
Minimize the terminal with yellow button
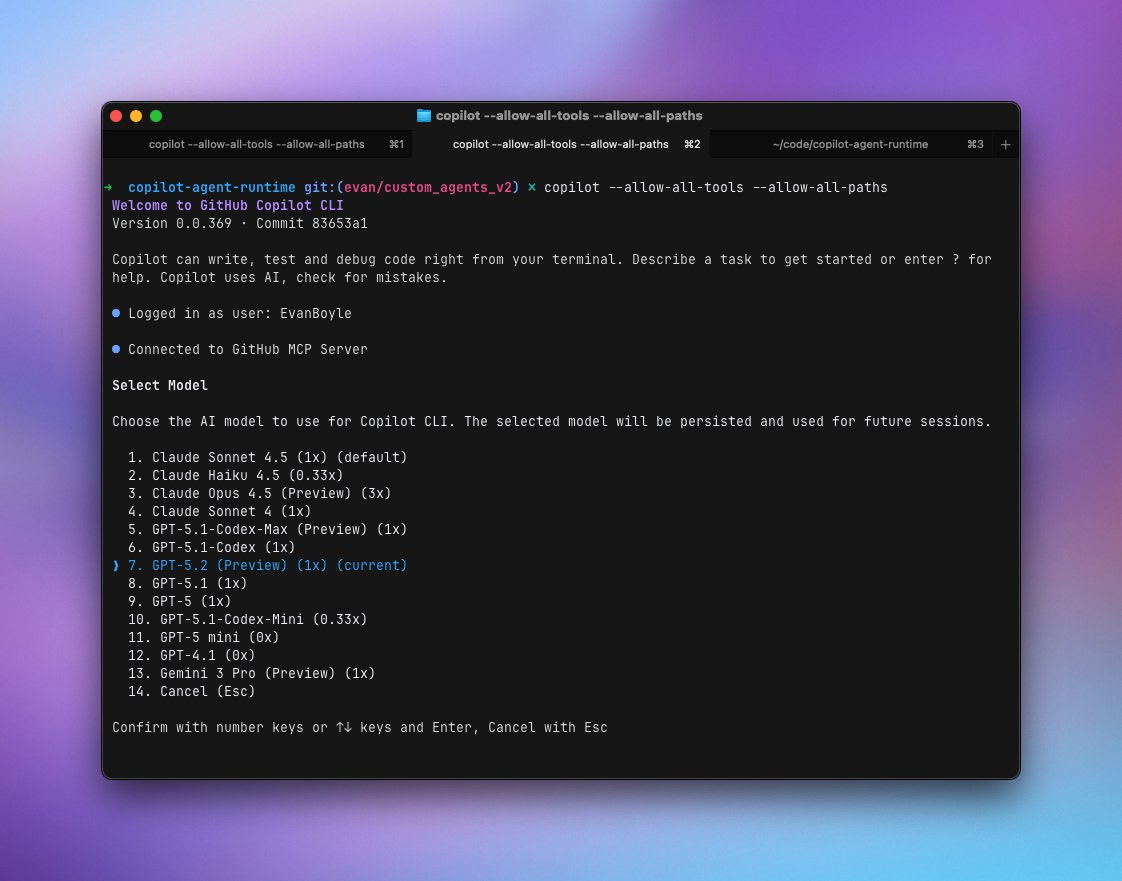click(136, 116)
